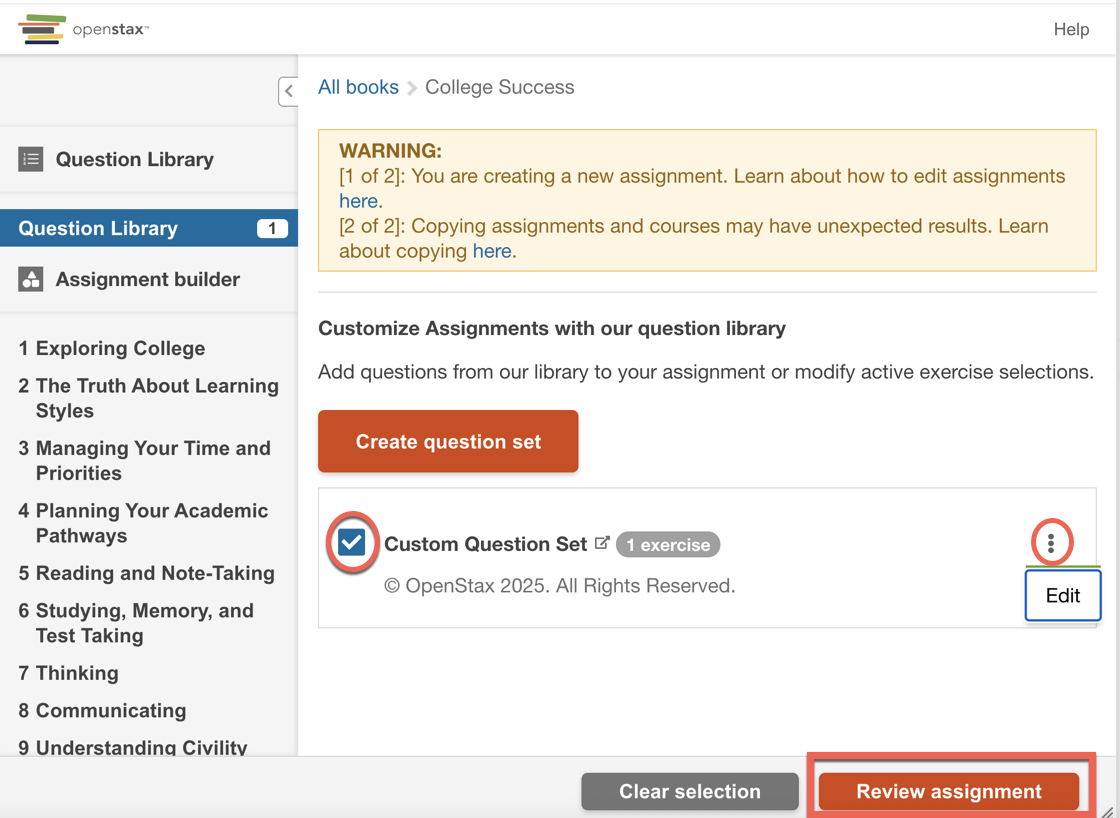1120x818 pixels.
Task: Uncheck the Custom Question Set checkbox
Action: point(351,543)
